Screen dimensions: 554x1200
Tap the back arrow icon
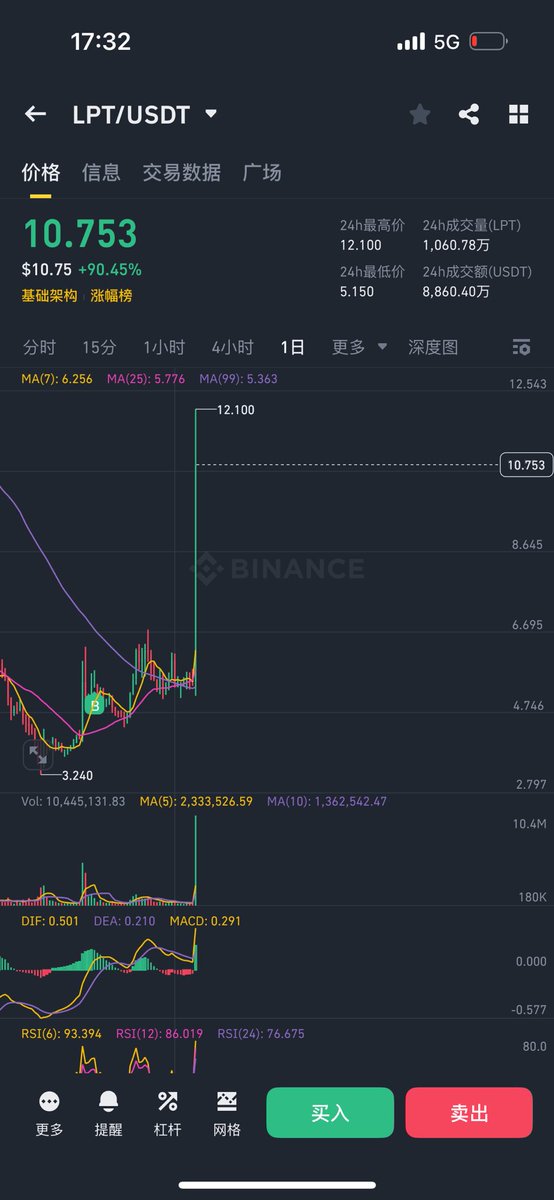click(35, 114)
